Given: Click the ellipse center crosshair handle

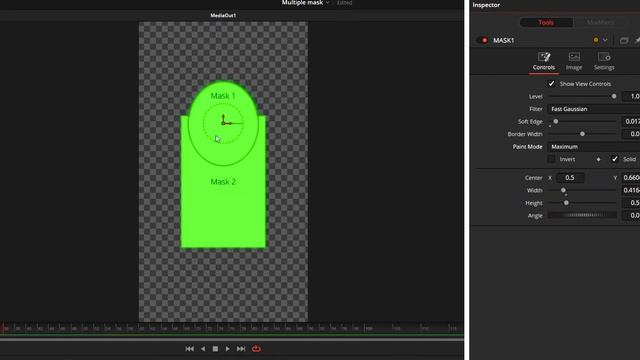Looking at the screenshot, I should [223, 123].
